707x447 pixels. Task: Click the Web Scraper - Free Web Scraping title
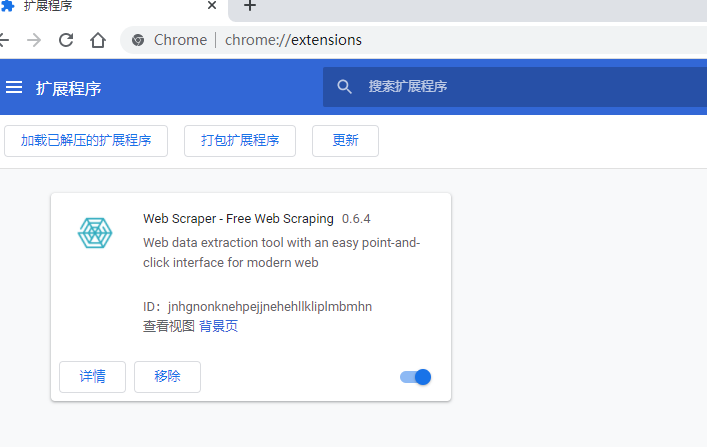coord(238,218)
